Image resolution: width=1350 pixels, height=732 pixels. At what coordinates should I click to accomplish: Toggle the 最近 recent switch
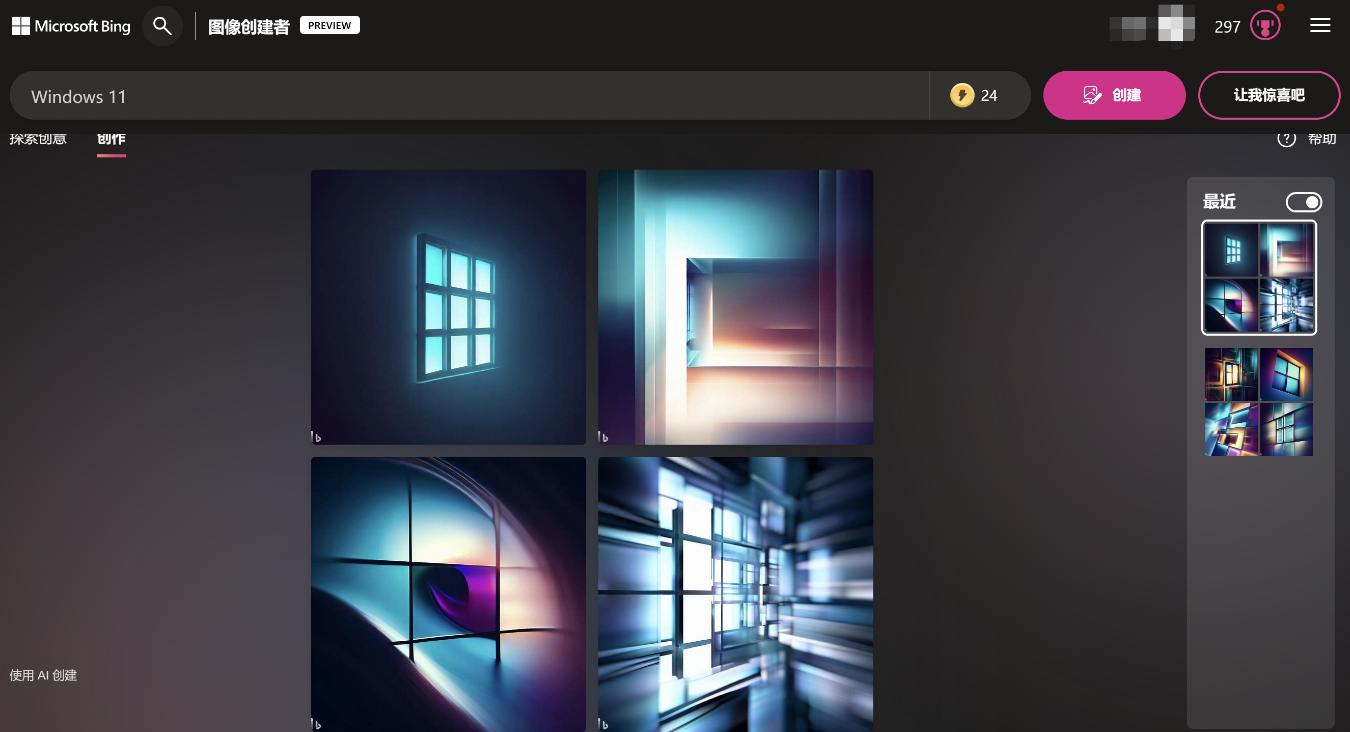(1304, 202)
